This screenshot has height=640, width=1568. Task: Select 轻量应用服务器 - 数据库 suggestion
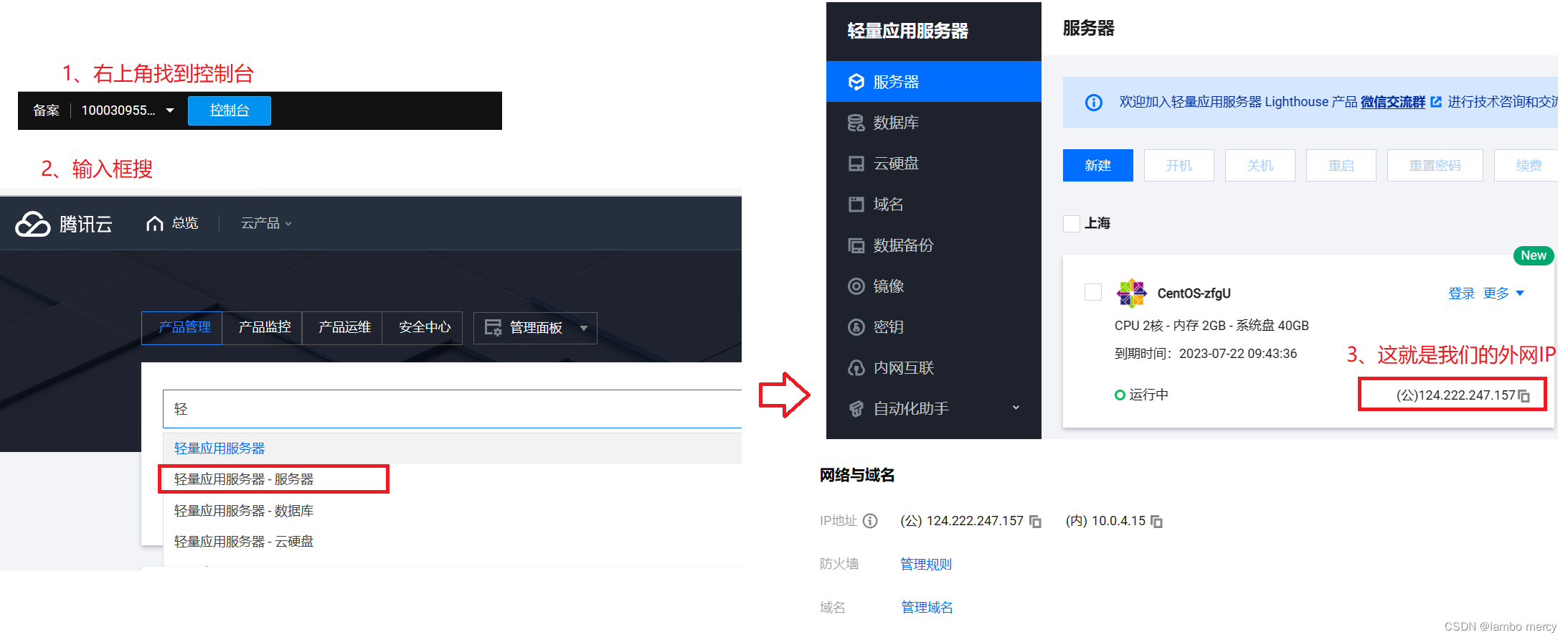(x=244, y=511)
